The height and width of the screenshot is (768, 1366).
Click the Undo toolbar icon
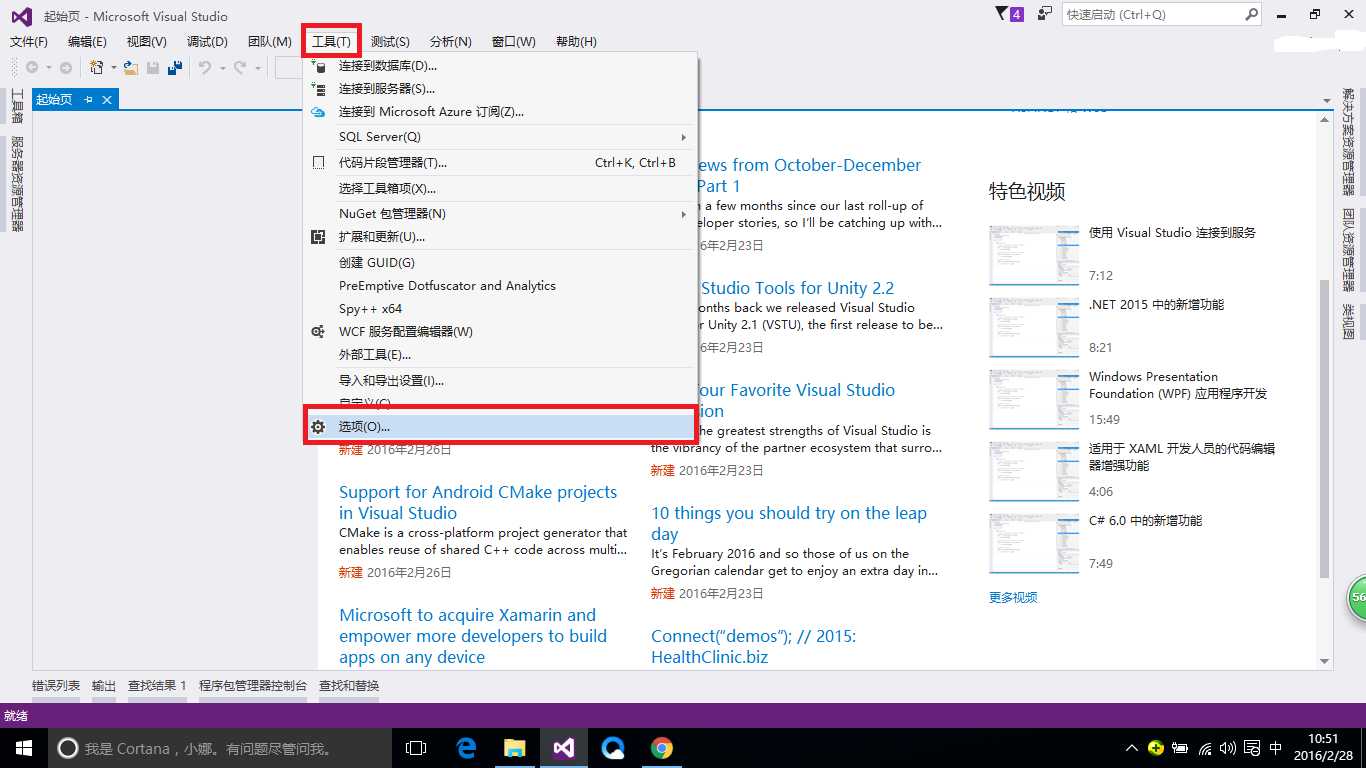point(204,67)
